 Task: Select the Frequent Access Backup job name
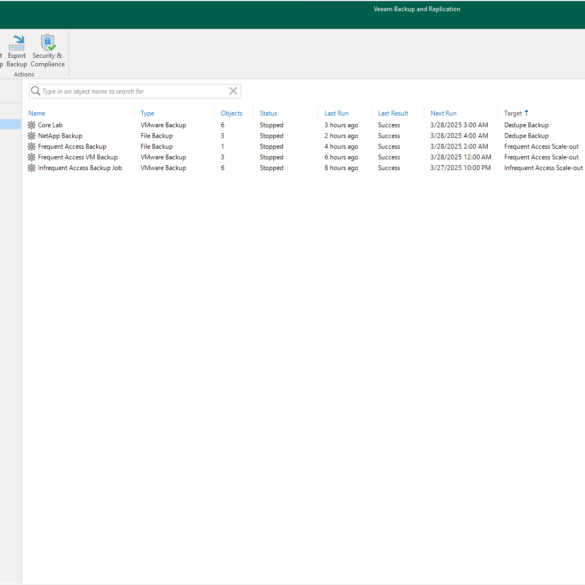click(x=72, y=147)
